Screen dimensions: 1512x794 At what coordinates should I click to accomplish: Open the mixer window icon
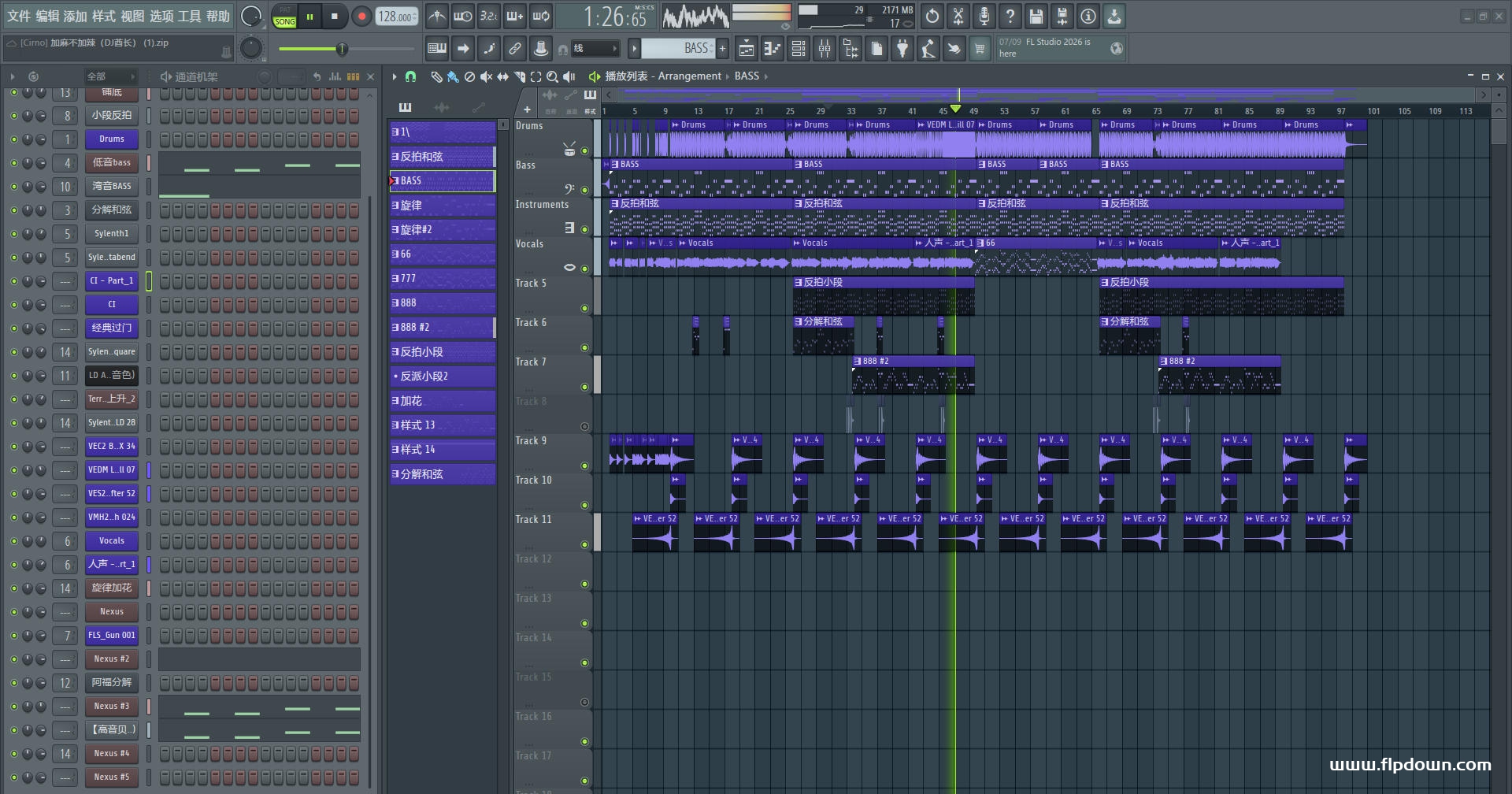tap(825, 49)
